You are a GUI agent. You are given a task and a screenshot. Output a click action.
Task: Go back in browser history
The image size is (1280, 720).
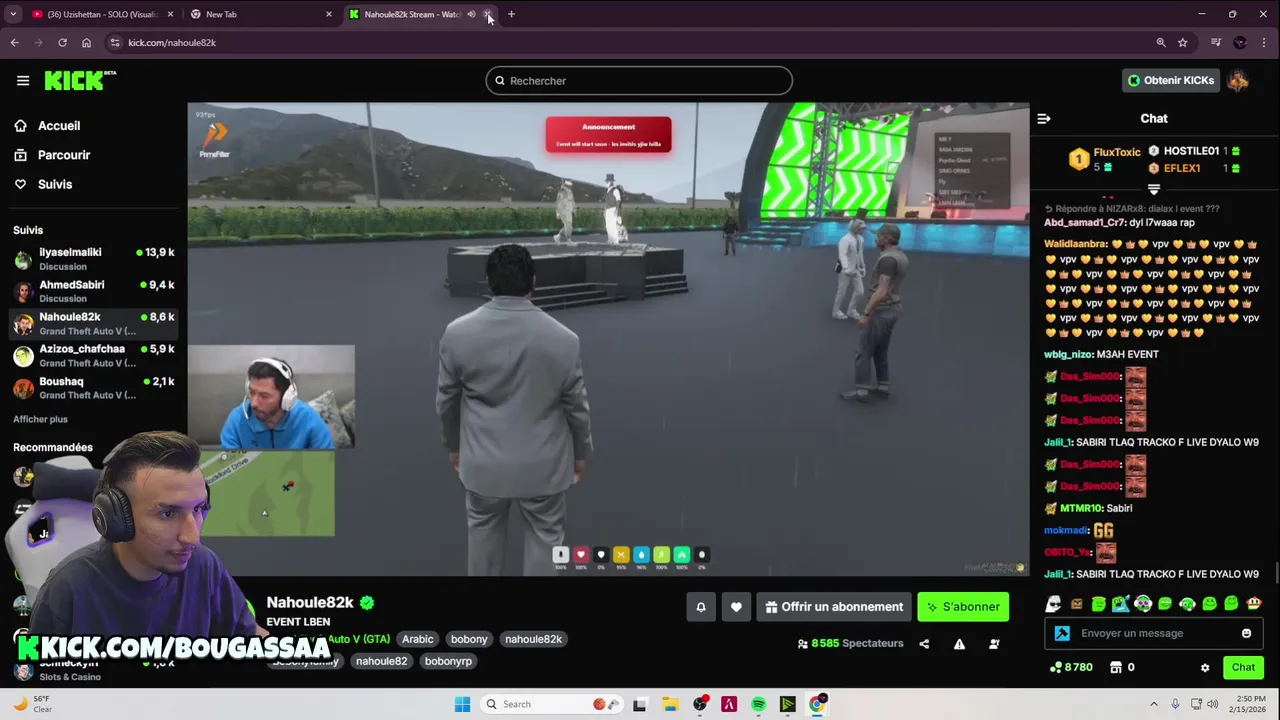click(x=14, y=43)
